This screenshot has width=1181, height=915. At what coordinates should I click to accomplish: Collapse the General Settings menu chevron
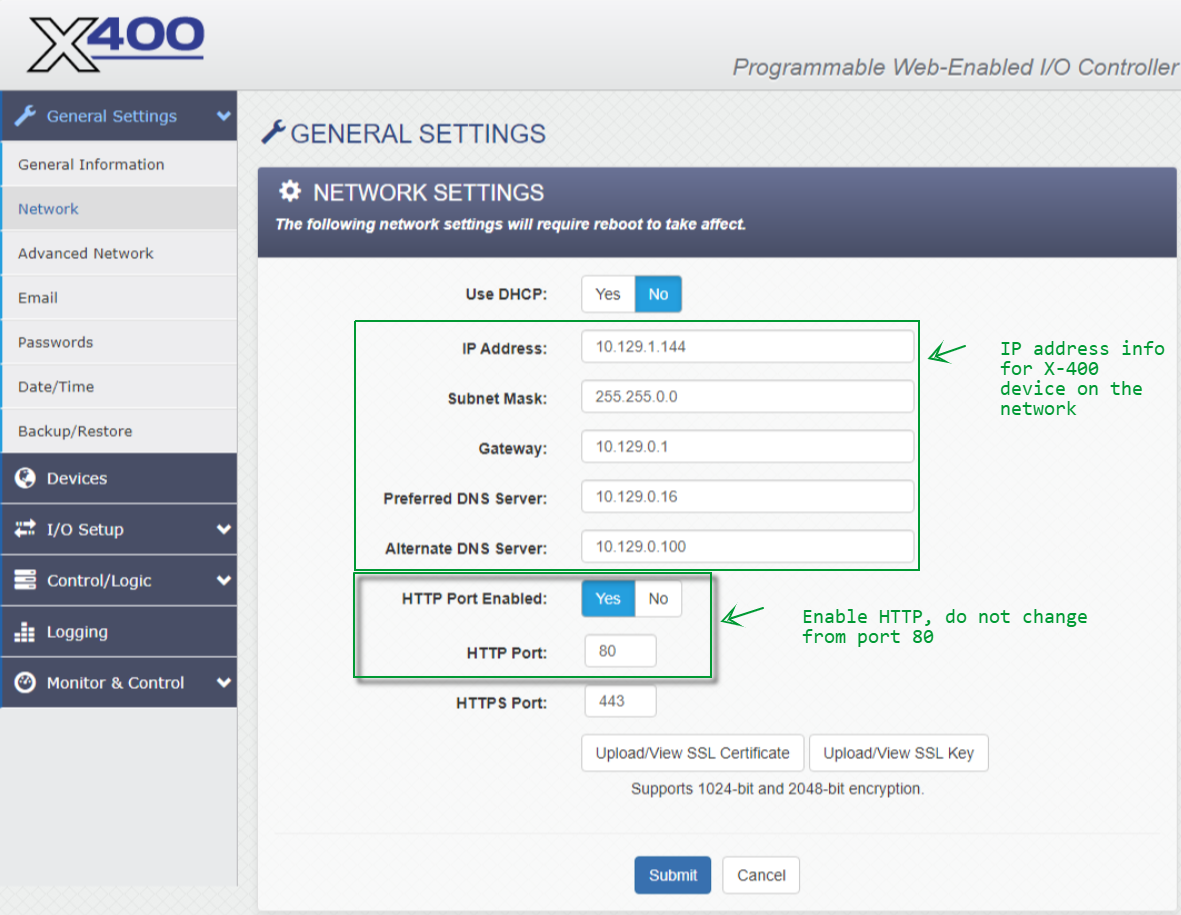(x=222, y=116)
